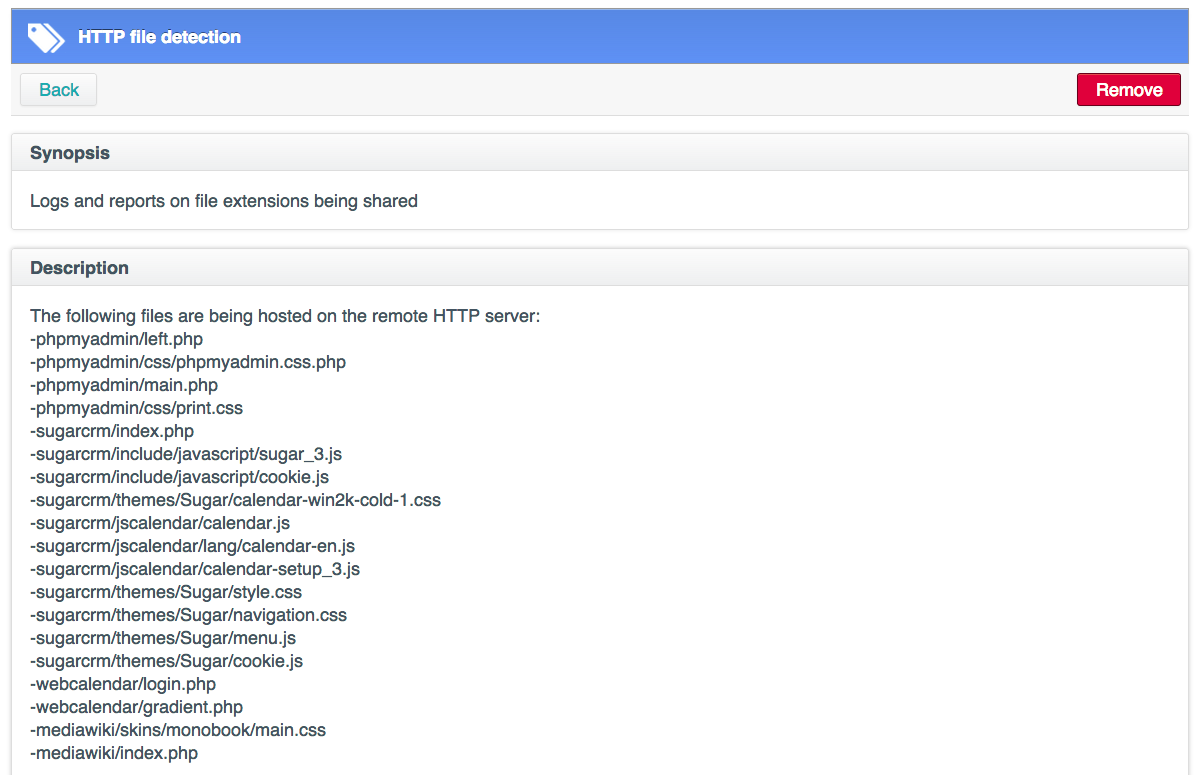Click the calendar-setup_3.js entry
The width and height of the screenshot is (1203, 775).
(x=195, y=569)
